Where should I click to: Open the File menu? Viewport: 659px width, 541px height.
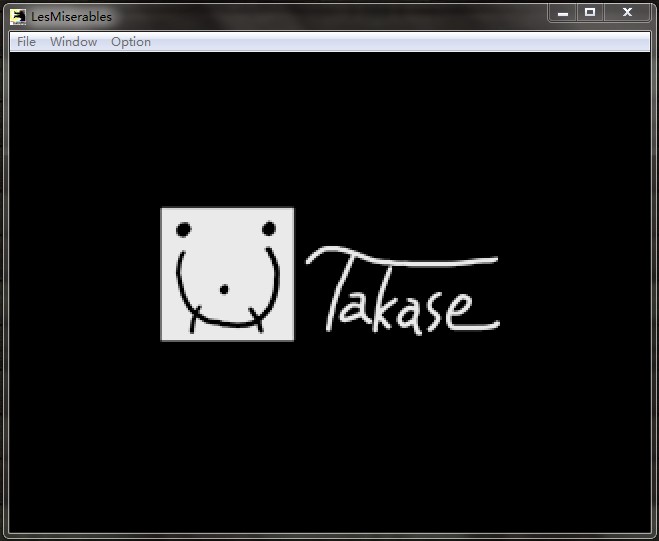[26, 42]
